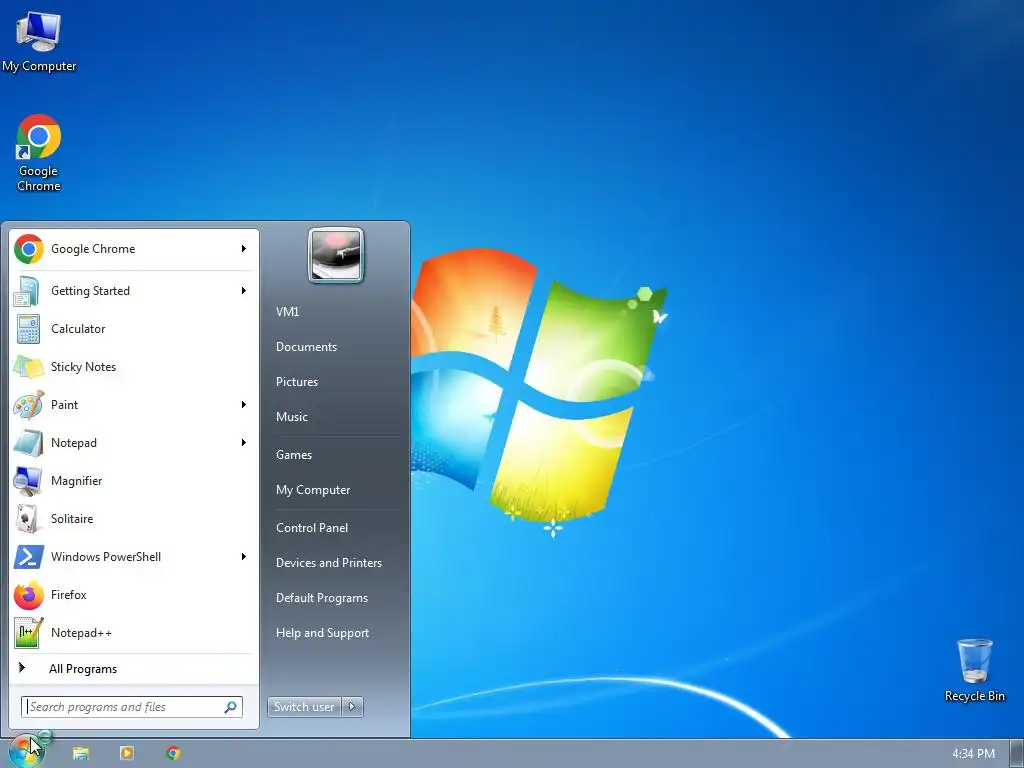Click the Notepad++ icon
Screen dimensions: 1024x768
[29, 633]
